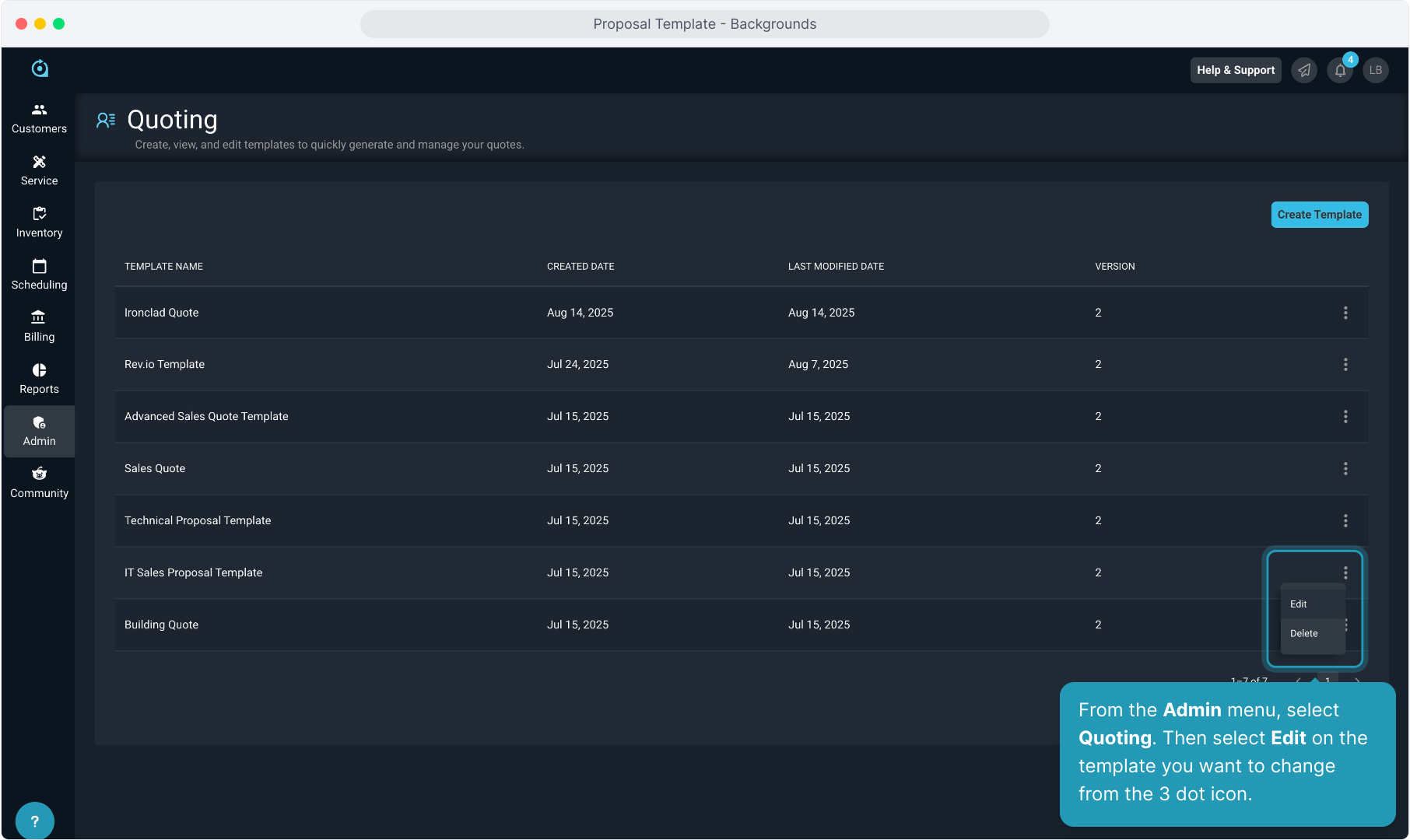This screenshot has height=840, width=1410.
Task: Open three-dot menu for Rev.io Template
Action: point(1345,365)
